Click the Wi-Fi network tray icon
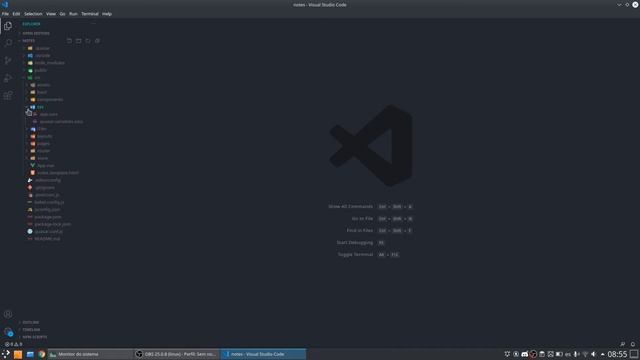Viewport: 640px width, 360px height. pos(585,354)
